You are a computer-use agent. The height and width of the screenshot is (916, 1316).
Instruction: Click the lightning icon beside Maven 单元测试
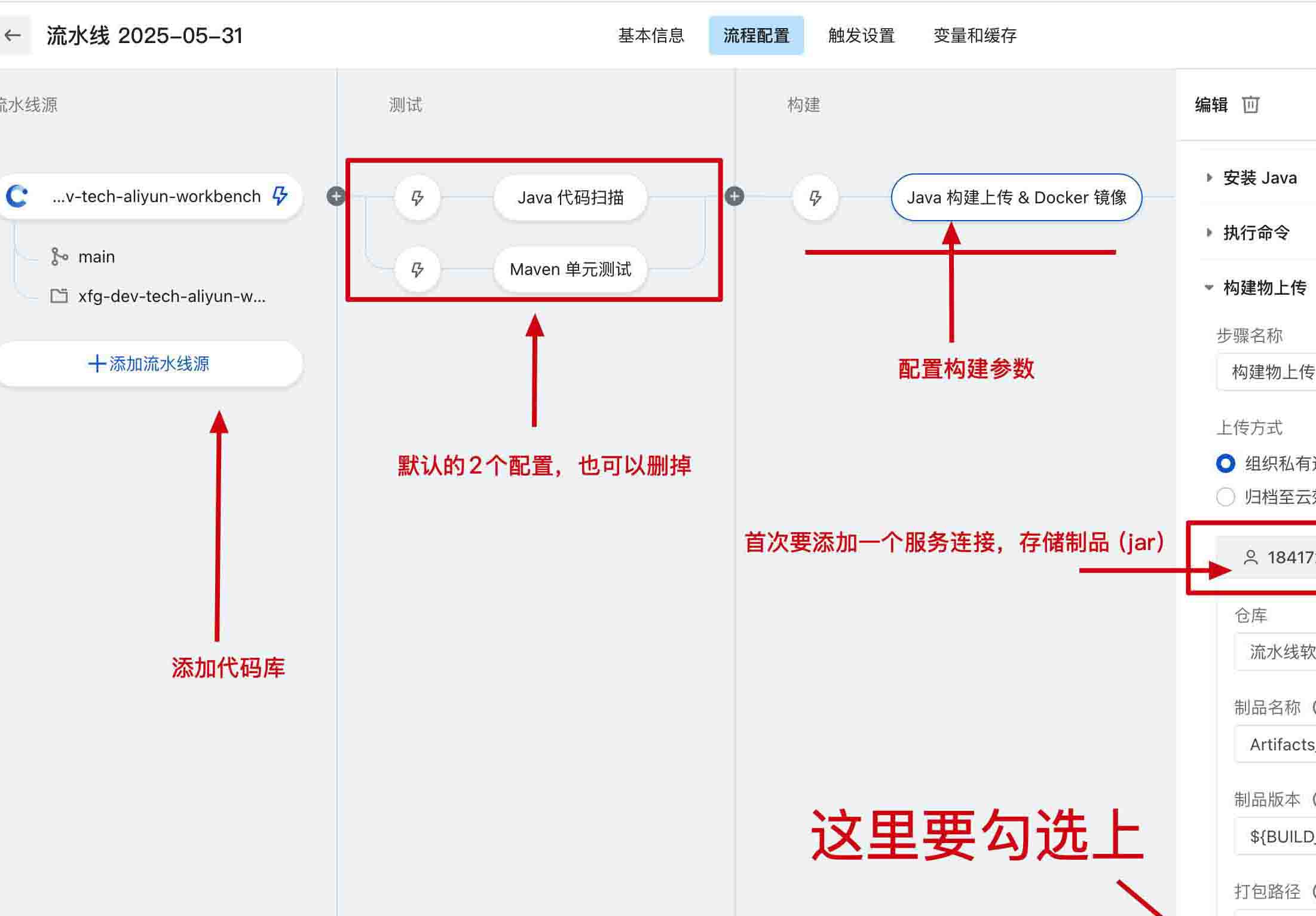click(417, 269)
